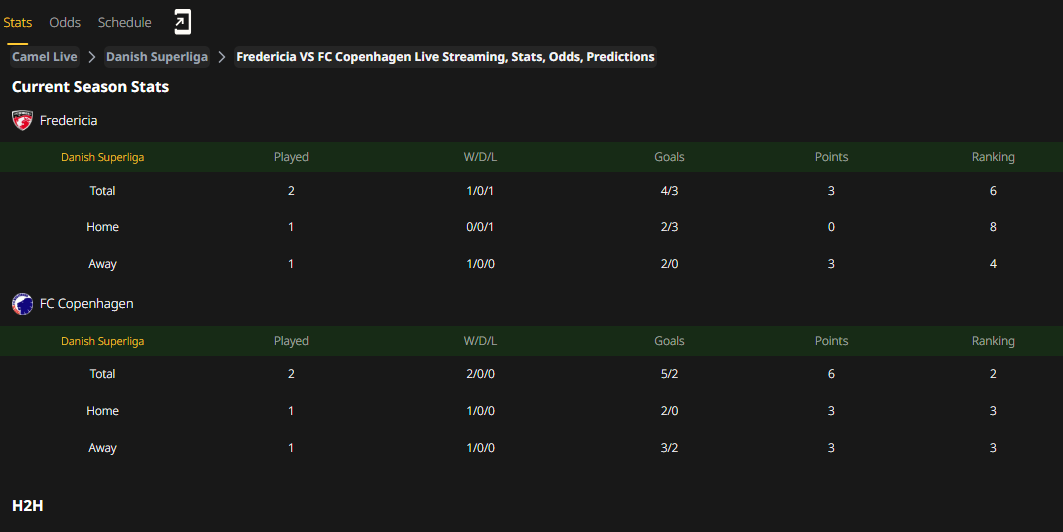Click Danish Superliga header in Fredericia table

click(x=102, y=157)
